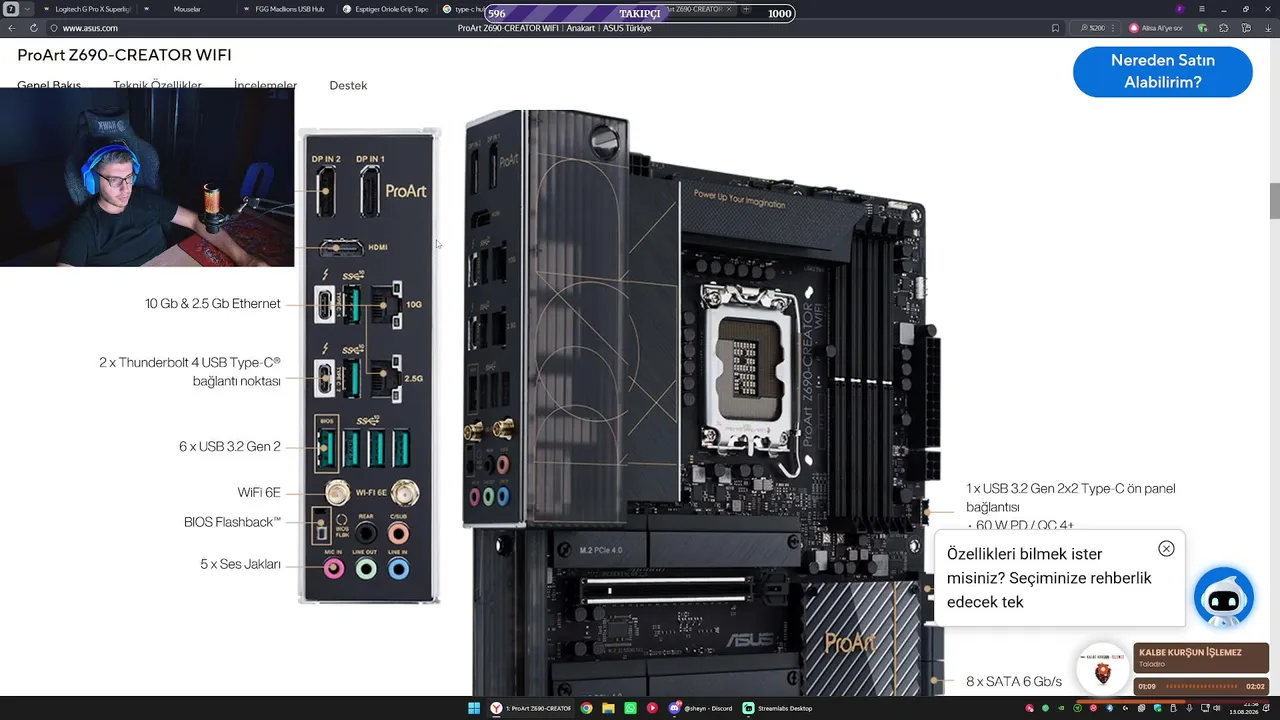Screen dimensions: 1280x720
Task: Open the ASUS robot chat assistant
Action: click(1223, 597)
